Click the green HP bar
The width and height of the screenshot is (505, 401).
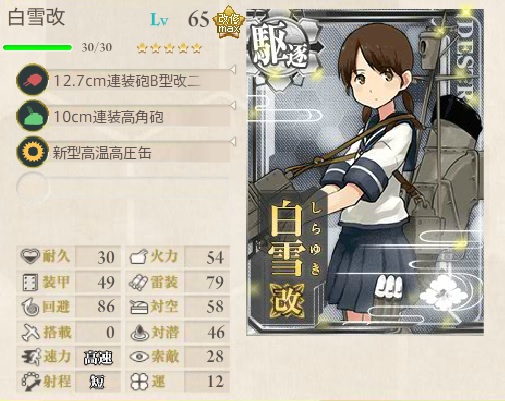click(x=37, y=47)
